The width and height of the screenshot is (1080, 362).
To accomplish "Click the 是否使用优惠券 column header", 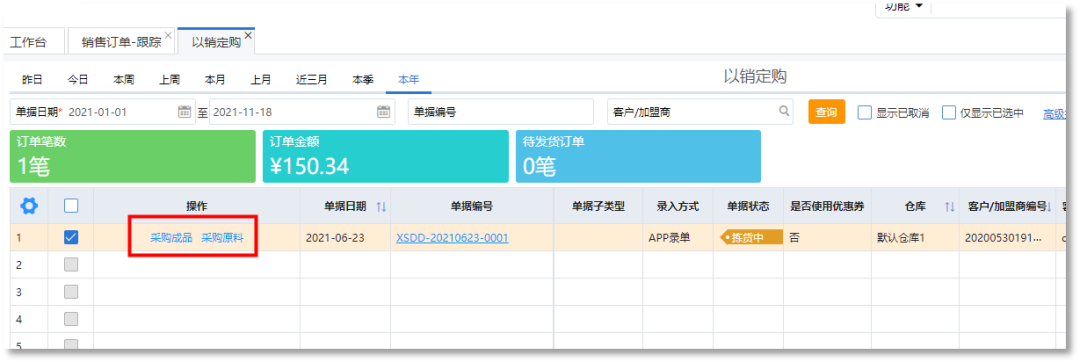I will pyautogui.click(x=827, y=206).
